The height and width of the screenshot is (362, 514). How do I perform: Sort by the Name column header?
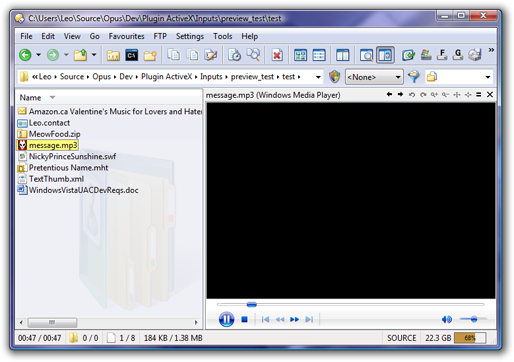tap(30, 97)
